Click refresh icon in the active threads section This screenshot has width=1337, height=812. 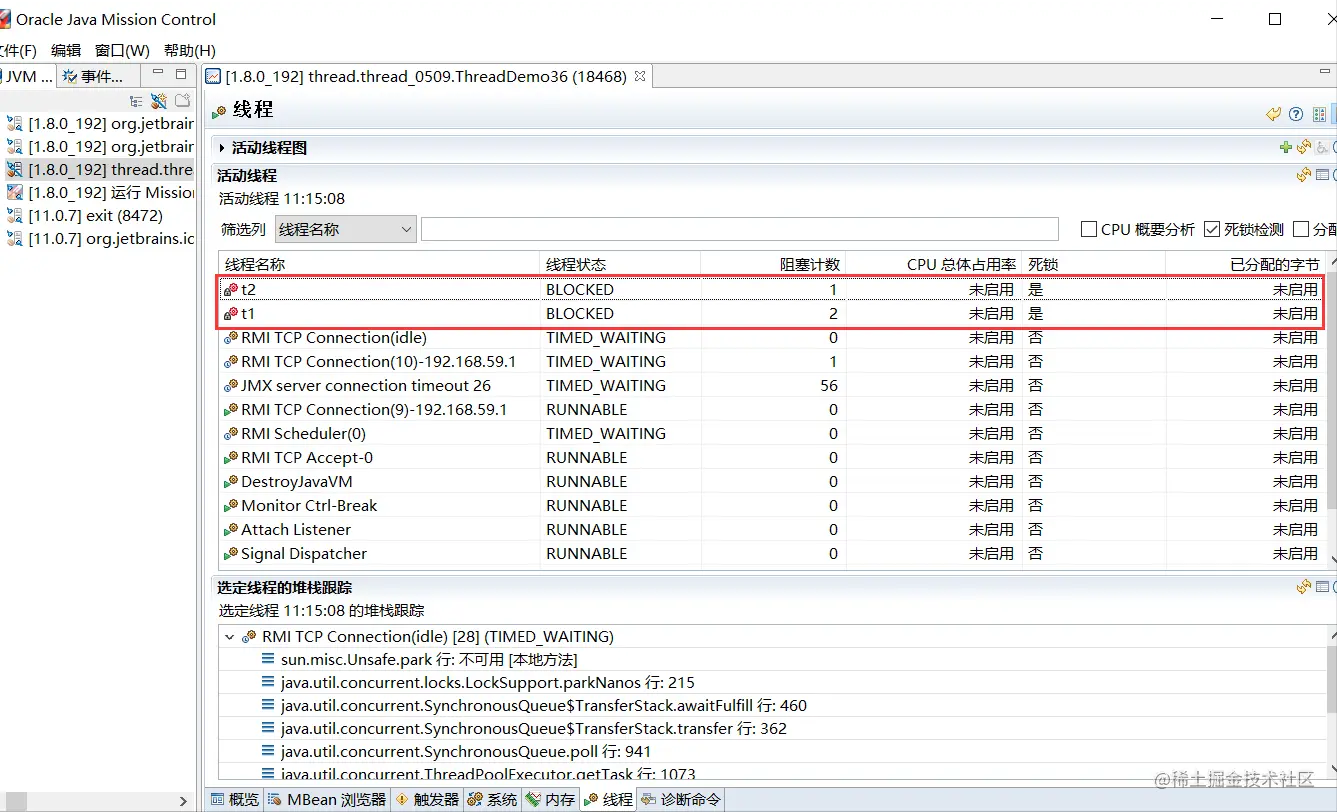click(x=1304, y=174)
